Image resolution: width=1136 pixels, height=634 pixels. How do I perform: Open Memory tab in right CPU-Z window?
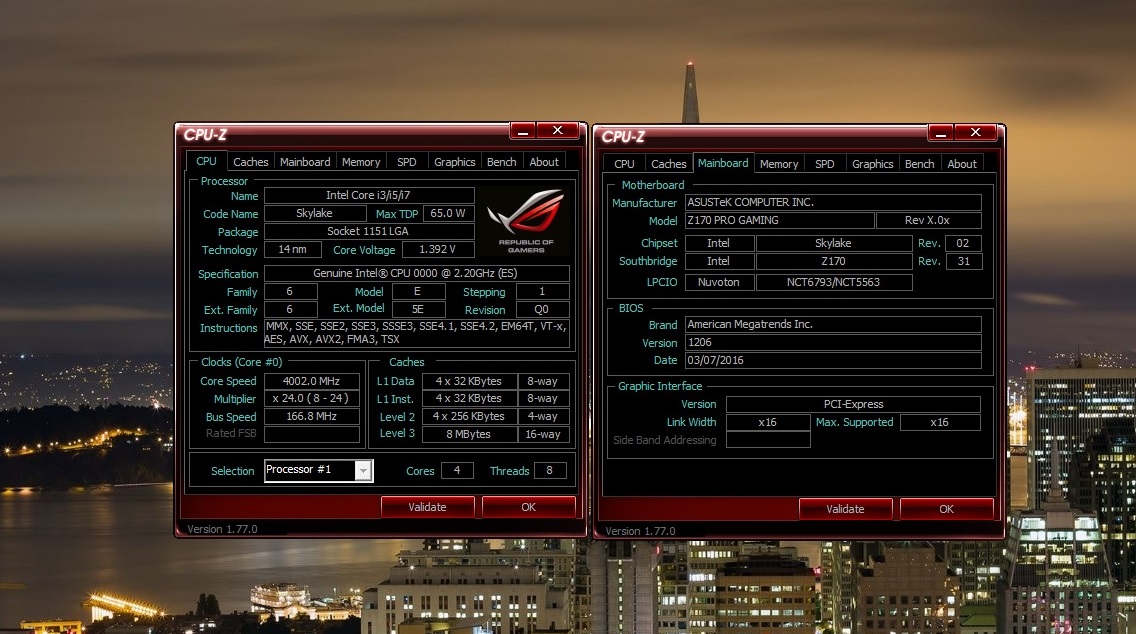click(x=779, y=164)
